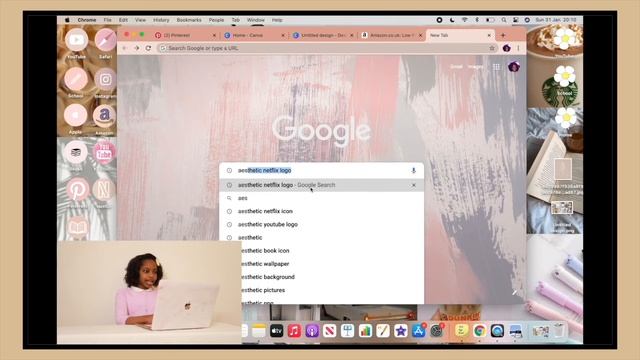This screenshot has width=640, height=360.
Task: Open the Pinterest desktop shortcut icon
Action: point(78,189)
